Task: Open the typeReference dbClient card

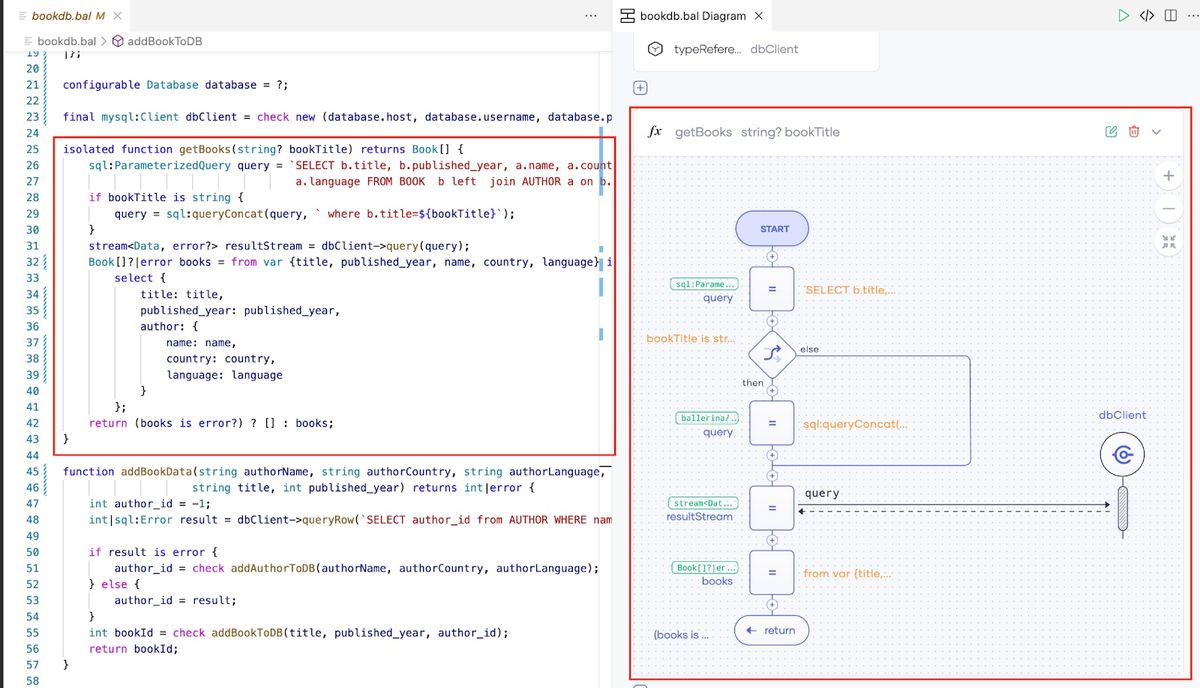Action: (756, 49)
